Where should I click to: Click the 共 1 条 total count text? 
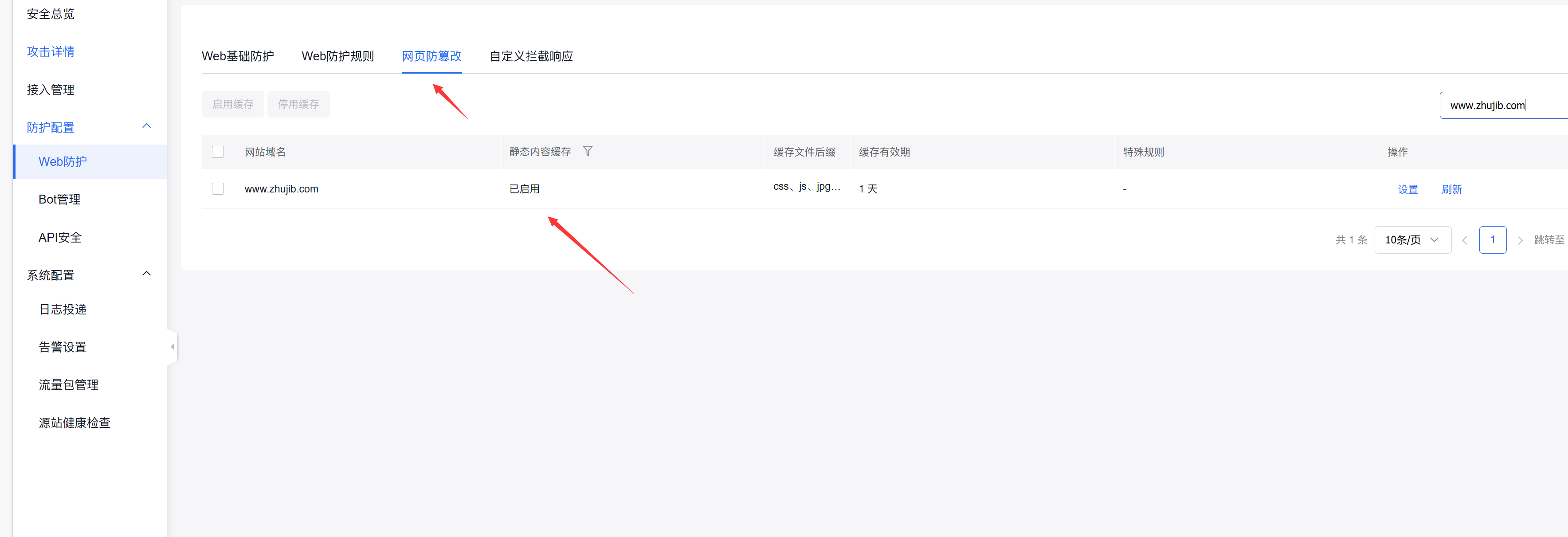click(1351, 240)
